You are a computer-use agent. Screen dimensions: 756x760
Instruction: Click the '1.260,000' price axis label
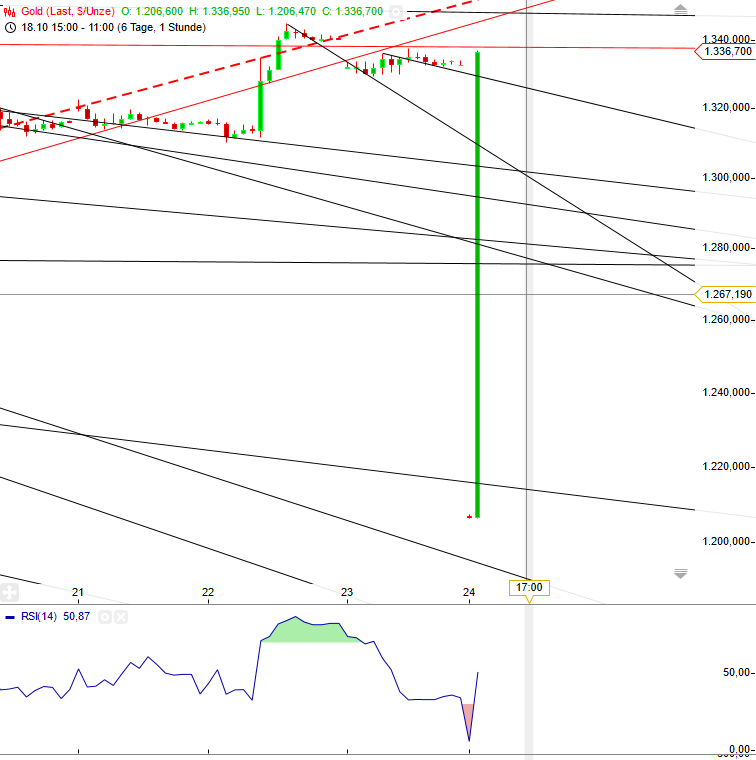[x=726, y=319]
